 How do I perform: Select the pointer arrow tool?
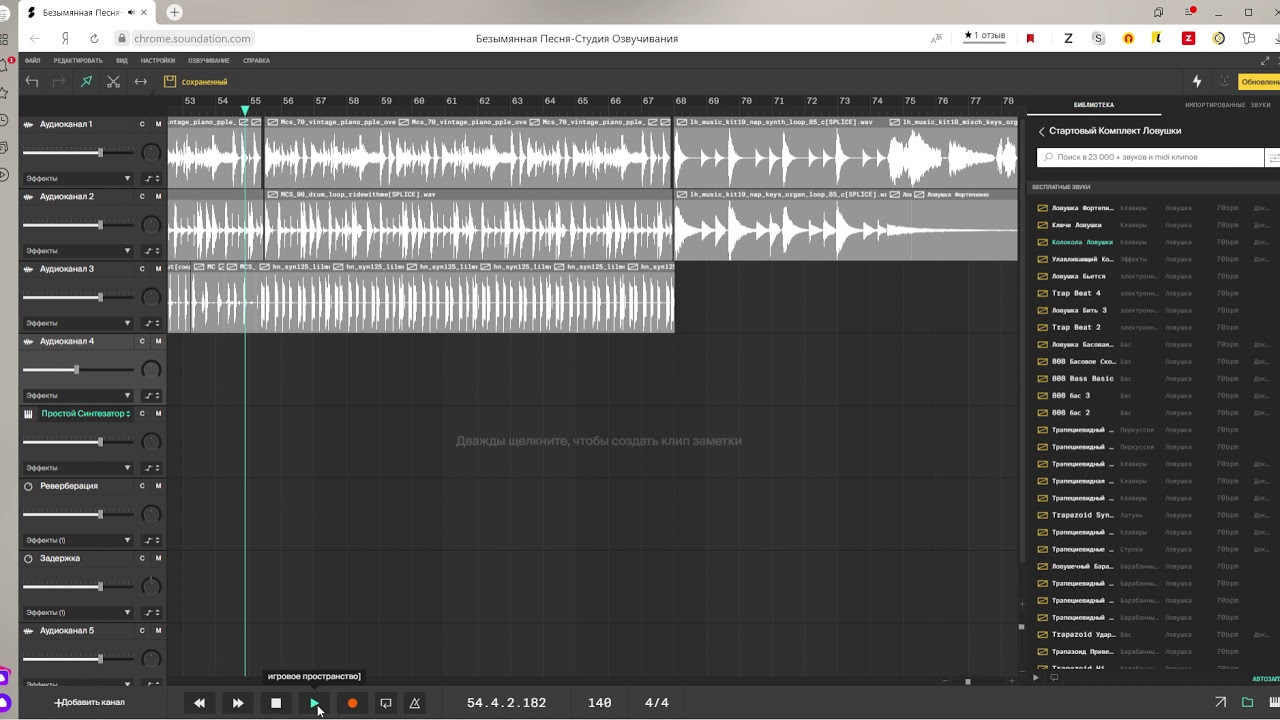[86, 82]
